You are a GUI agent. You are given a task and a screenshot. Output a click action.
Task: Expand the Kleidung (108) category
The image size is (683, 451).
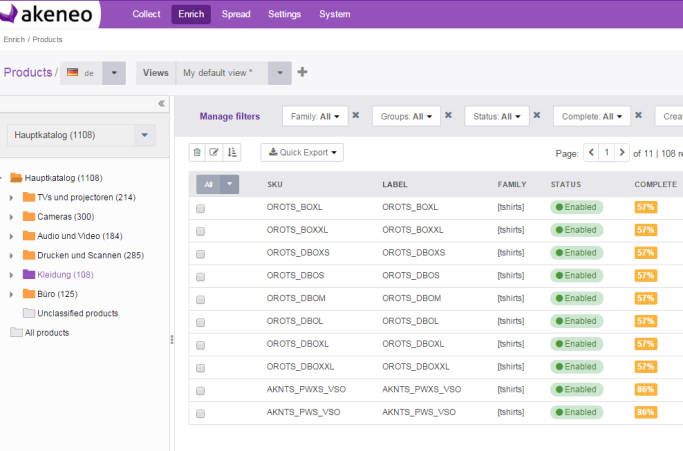click(12, 275)
